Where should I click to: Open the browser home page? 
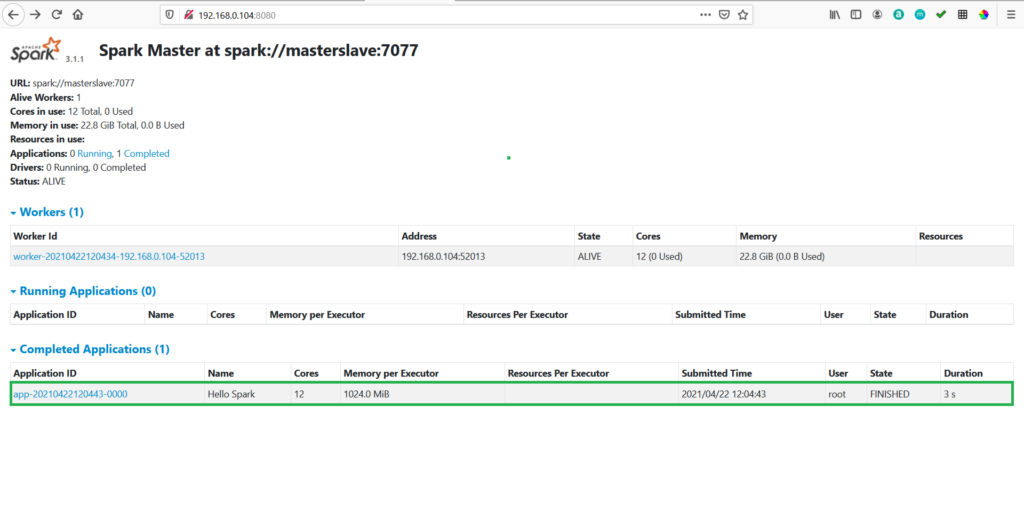tap(78, 15)
